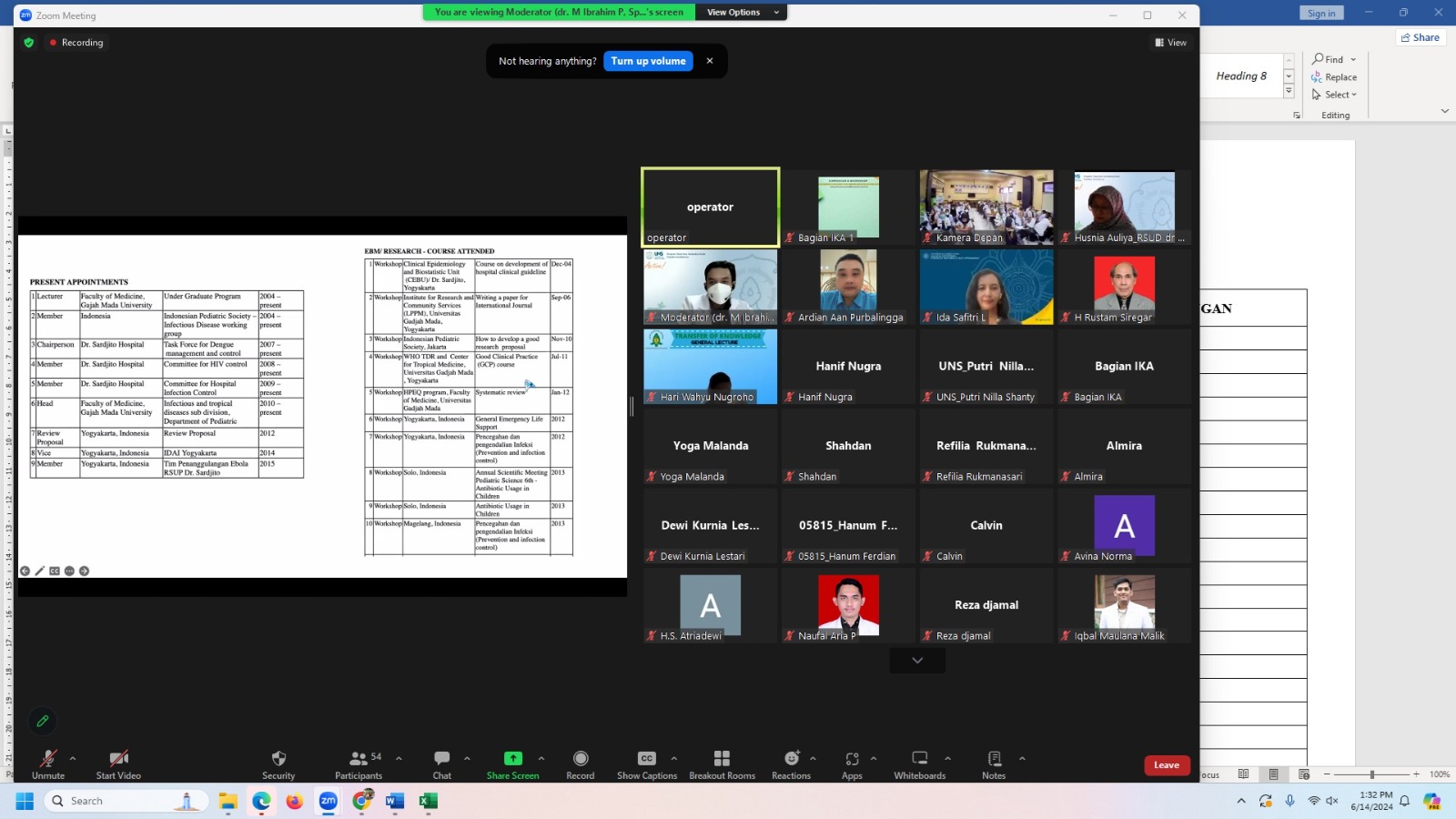1456x819 pixels.
Task: Open Copilot from the system tray
Action: pyautogui.click(x=1432, y=801)
